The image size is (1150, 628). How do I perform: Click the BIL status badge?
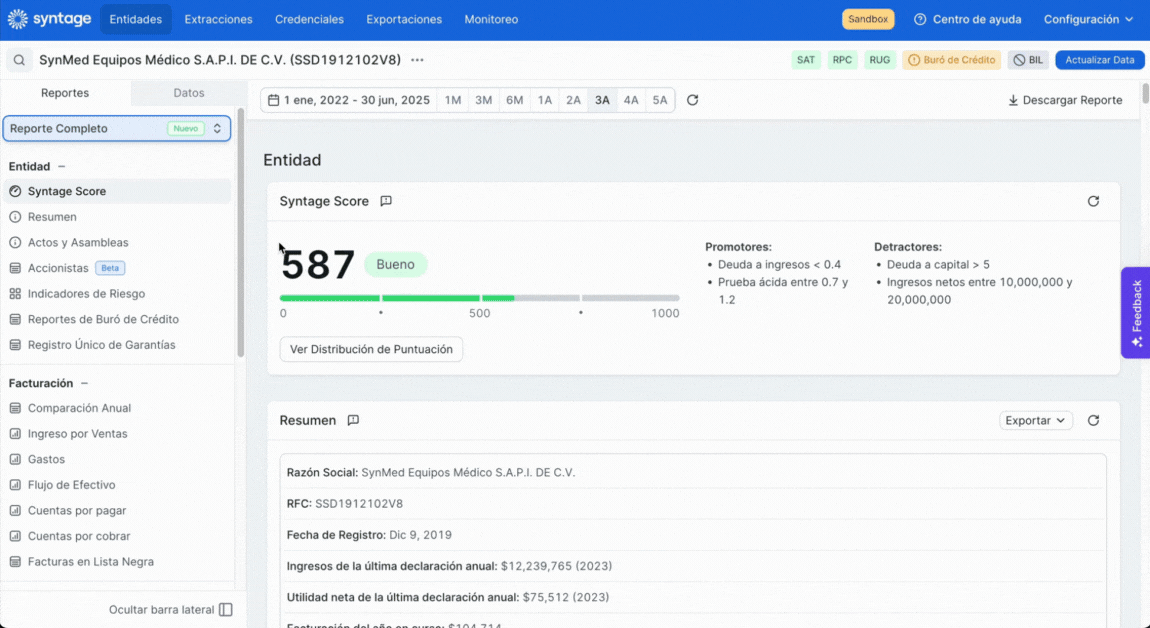(x=1028, y=60)
